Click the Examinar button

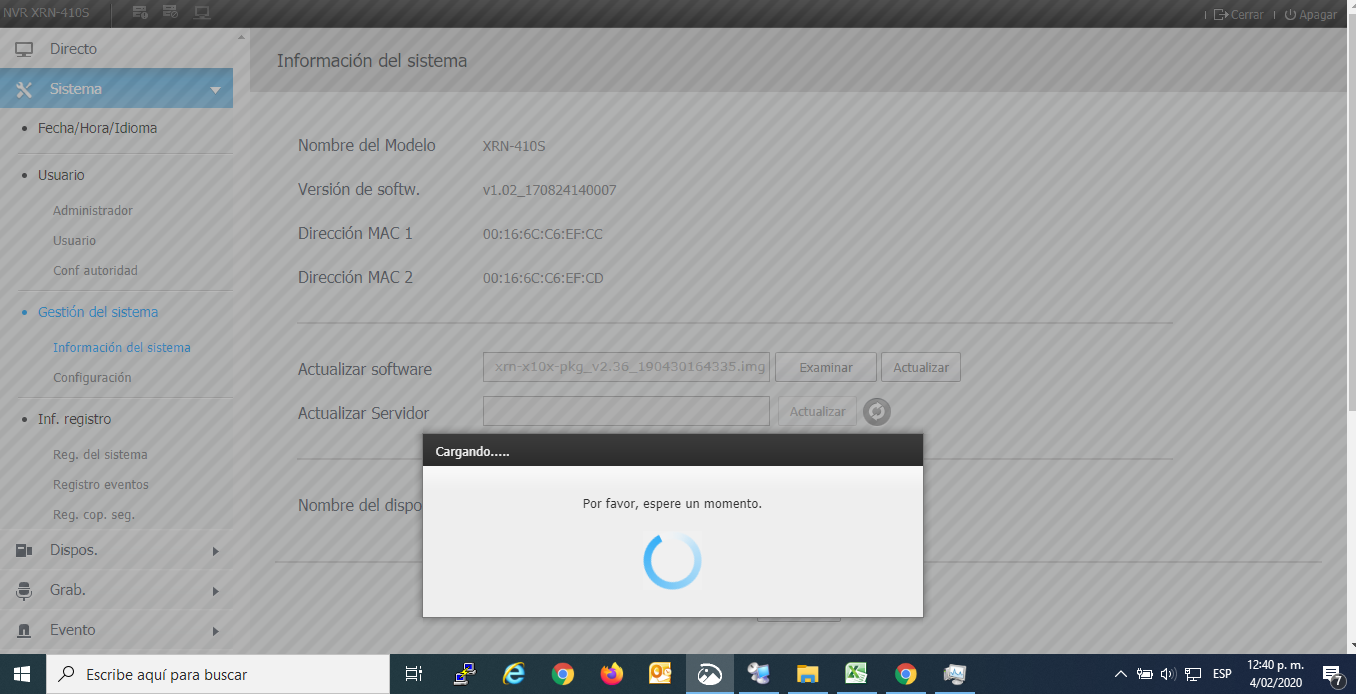[x=825, y=367]
